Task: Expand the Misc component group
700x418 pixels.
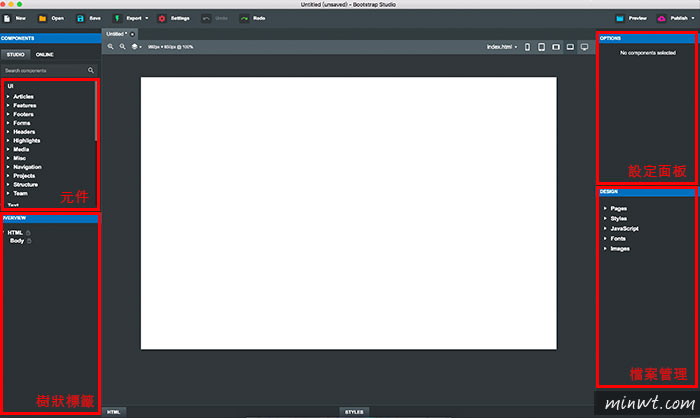Action: coord(8,158)
